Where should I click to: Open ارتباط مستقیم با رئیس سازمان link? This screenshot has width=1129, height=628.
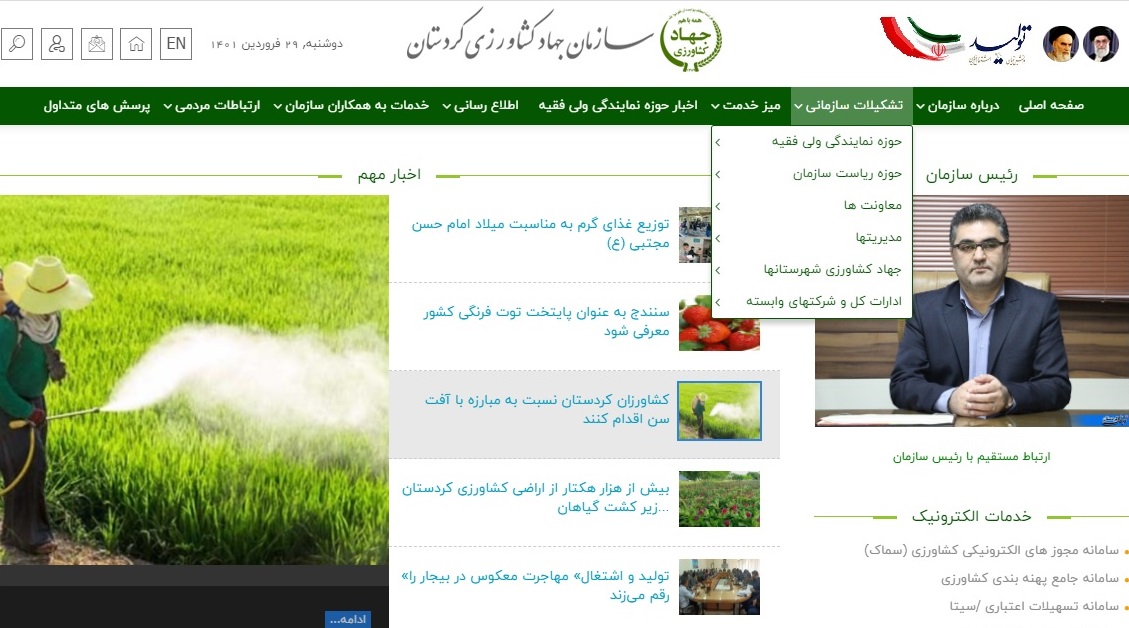coord(971,457)
